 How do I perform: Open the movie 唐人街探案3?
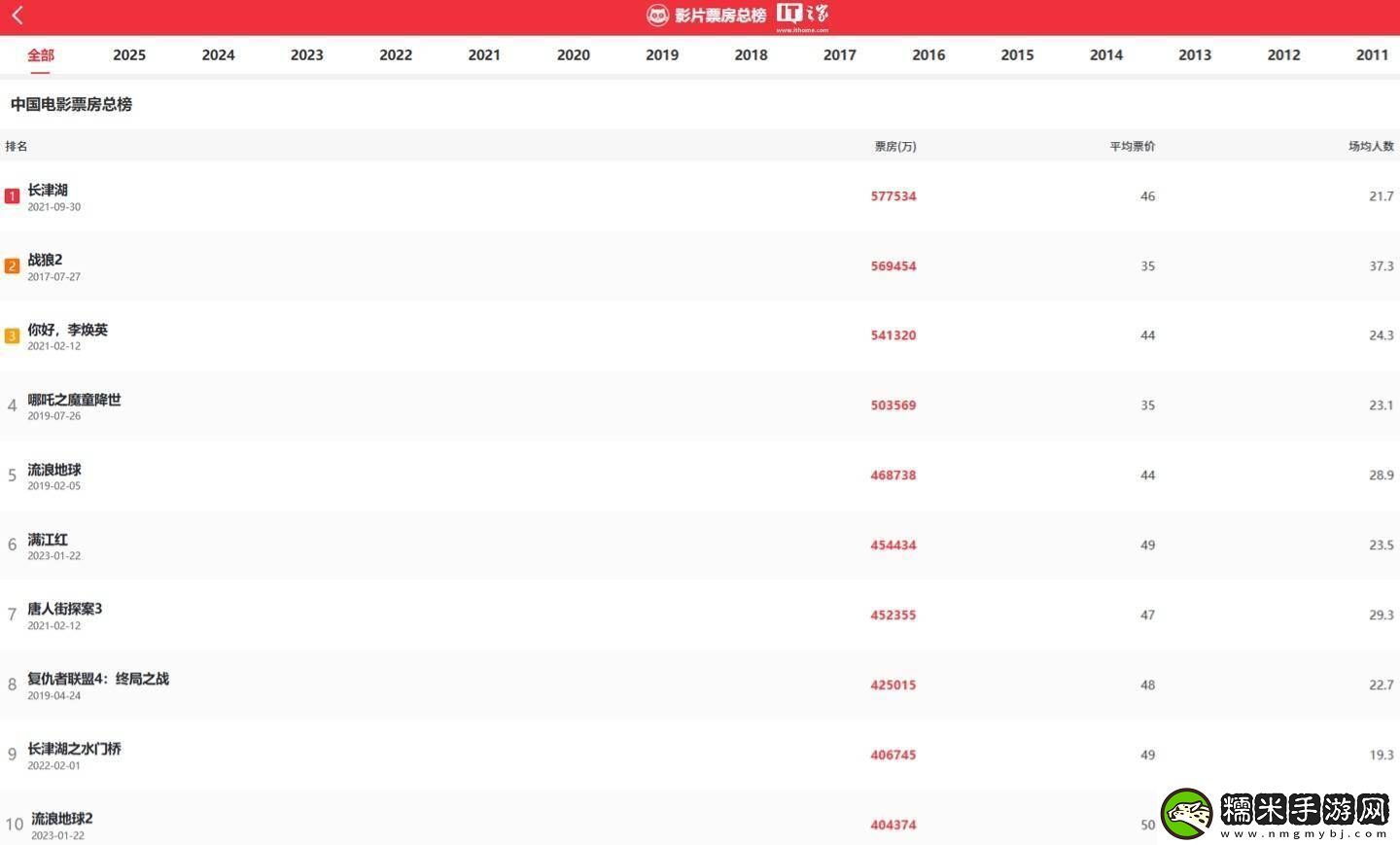point(65,610)
